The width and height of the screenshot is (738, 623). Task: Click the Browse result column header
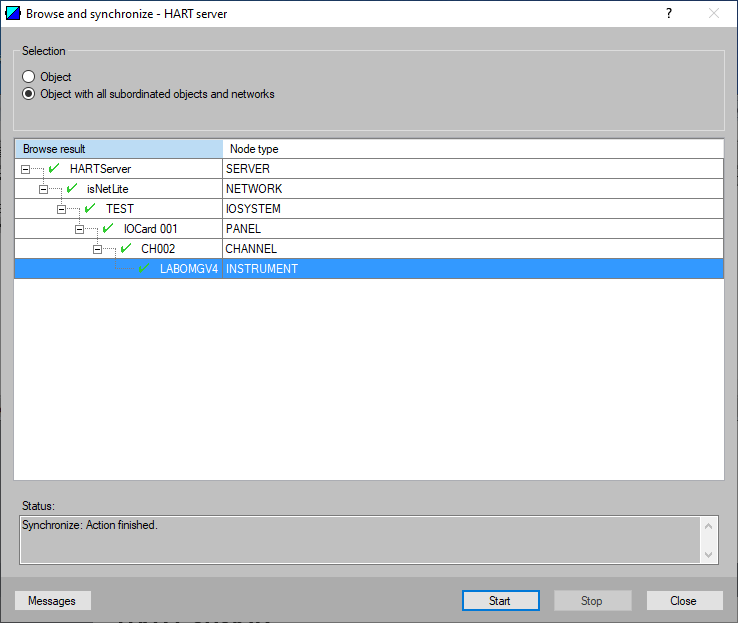pyautogui.click(x=118, y=149)
